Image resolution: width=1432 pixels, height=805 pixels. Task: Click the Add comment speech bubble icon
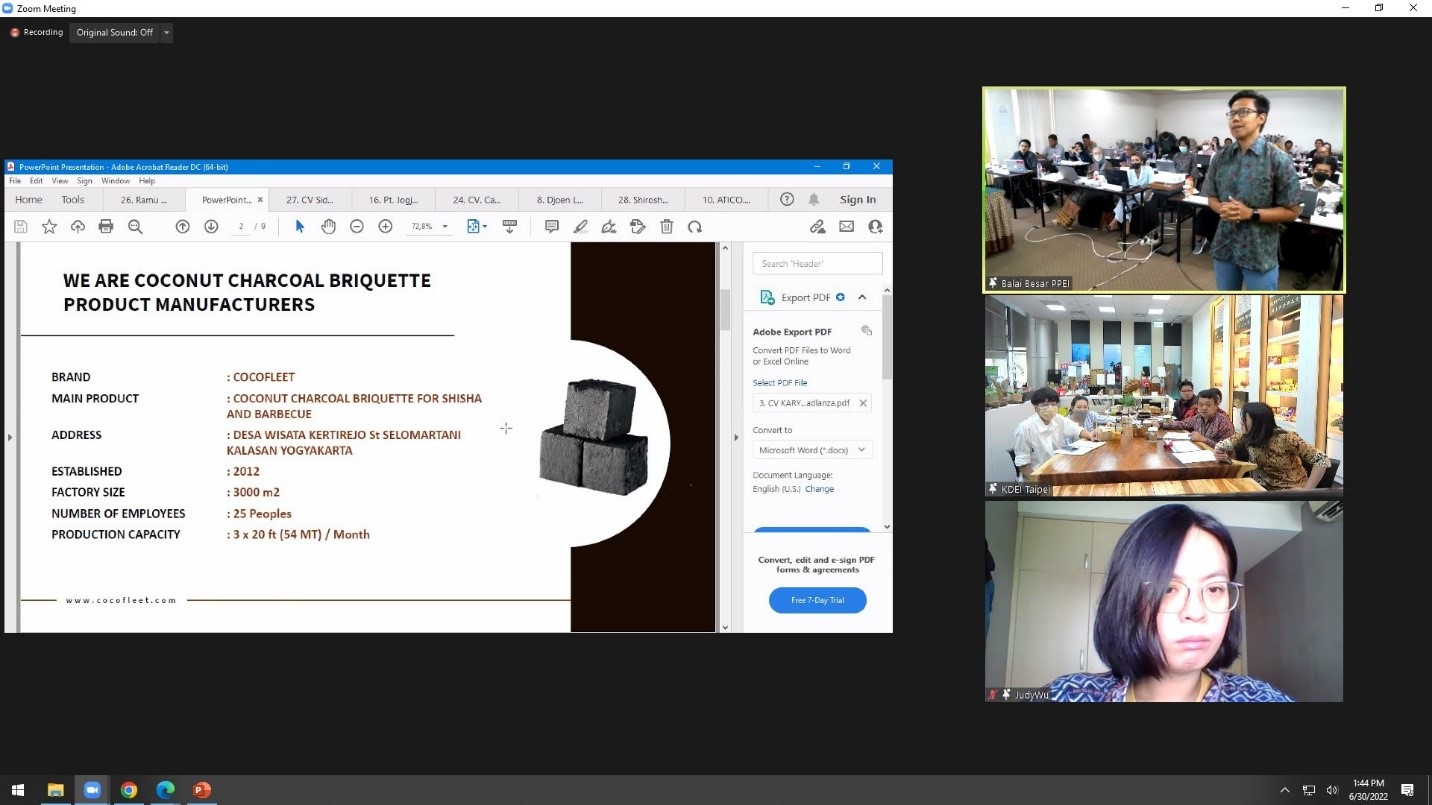coord(551,227)
